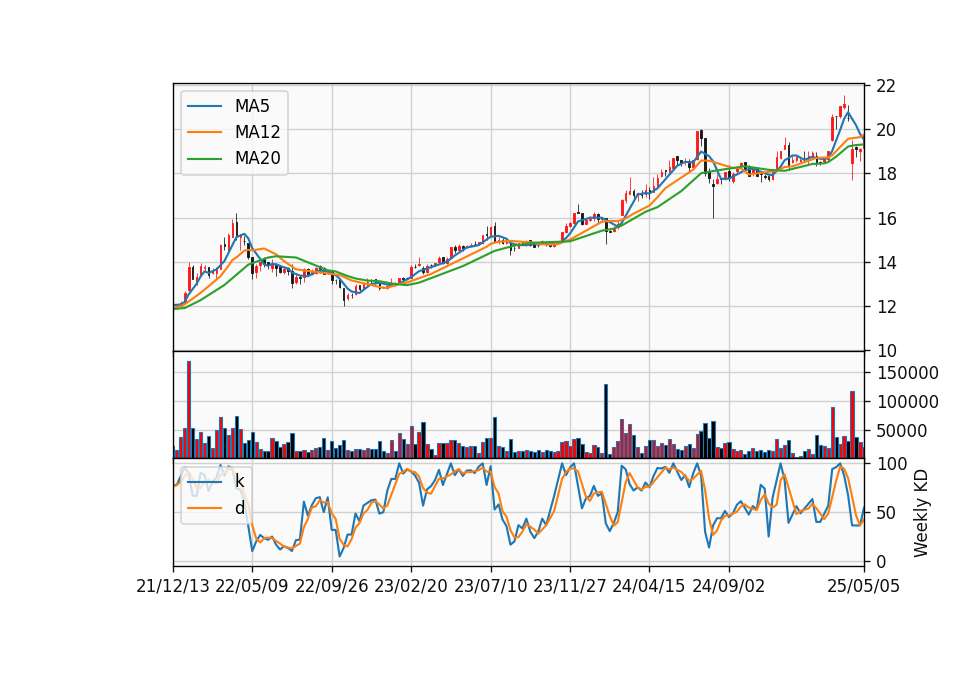Click the tallest volume bar above 150000
Image resolution: width=960 pixels, height=690 pixels.
pyautogui.click(x=189, y=410)
